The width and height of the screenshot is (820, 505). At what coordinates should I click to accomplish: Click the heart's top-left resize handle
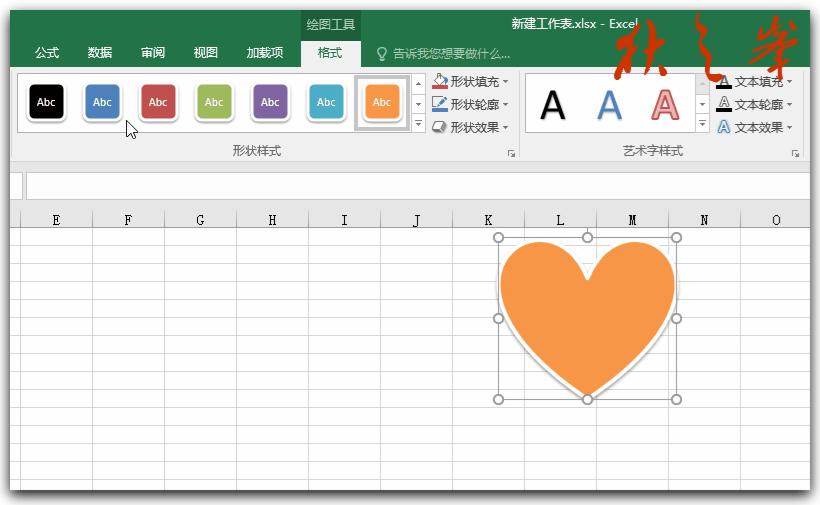tap(498, 238)
